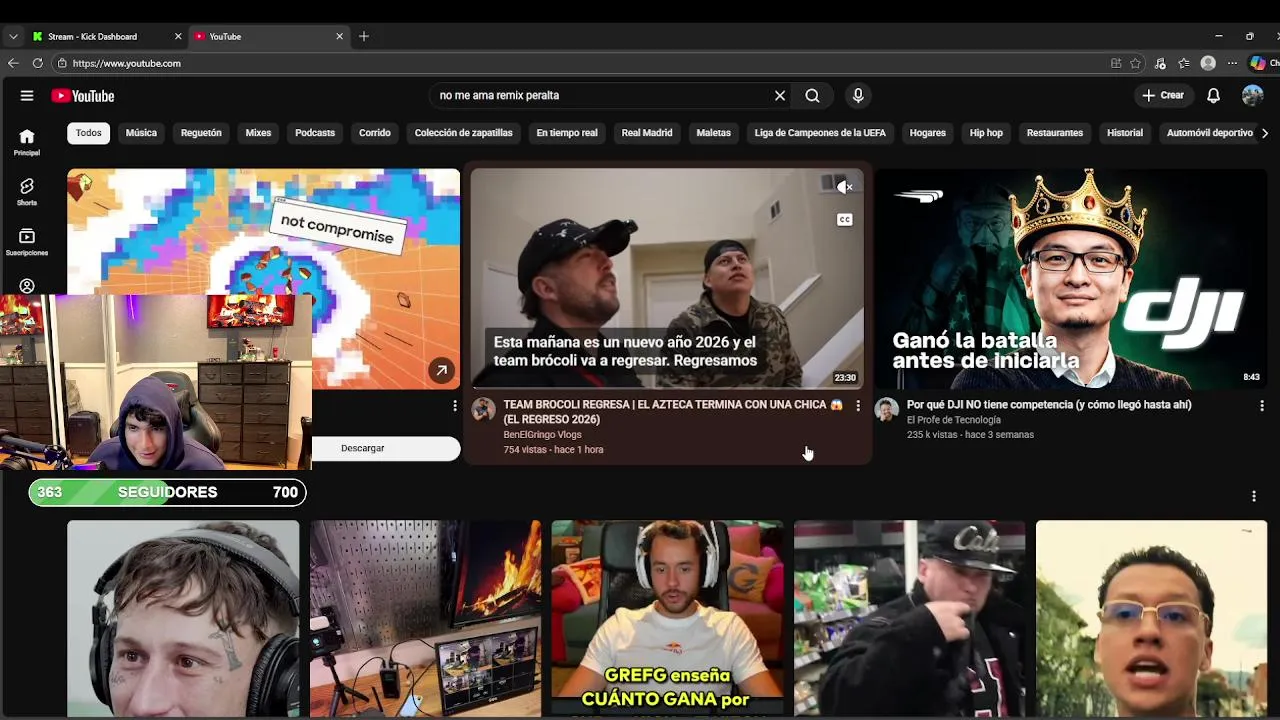This screenshot has width=1280, height=720.
Task: Toggle captions on Team Brocoli preview
Action: pos(844,220)
